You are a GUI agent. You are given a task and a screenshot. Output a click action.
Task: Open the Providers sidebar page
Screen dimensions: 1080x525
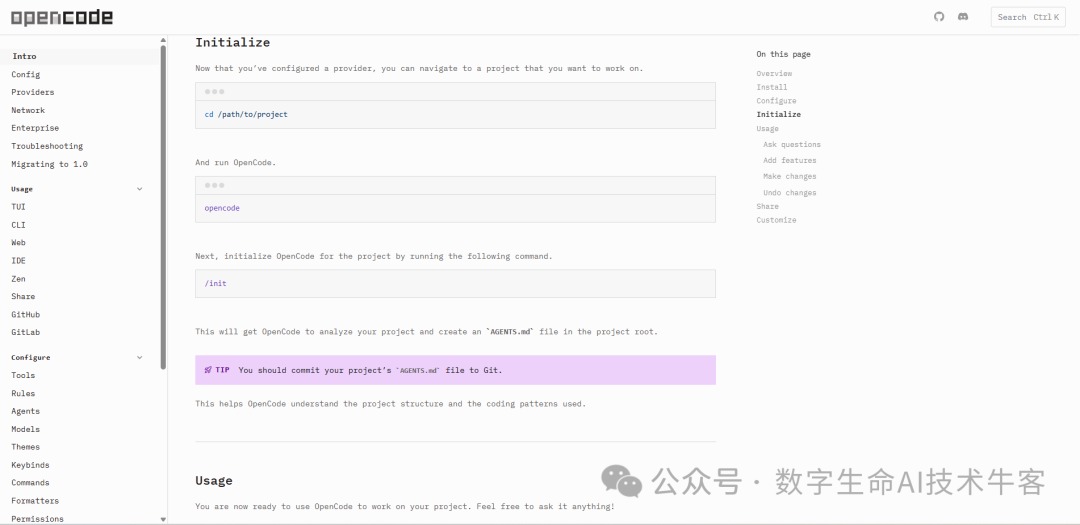[x=32, y=92]
